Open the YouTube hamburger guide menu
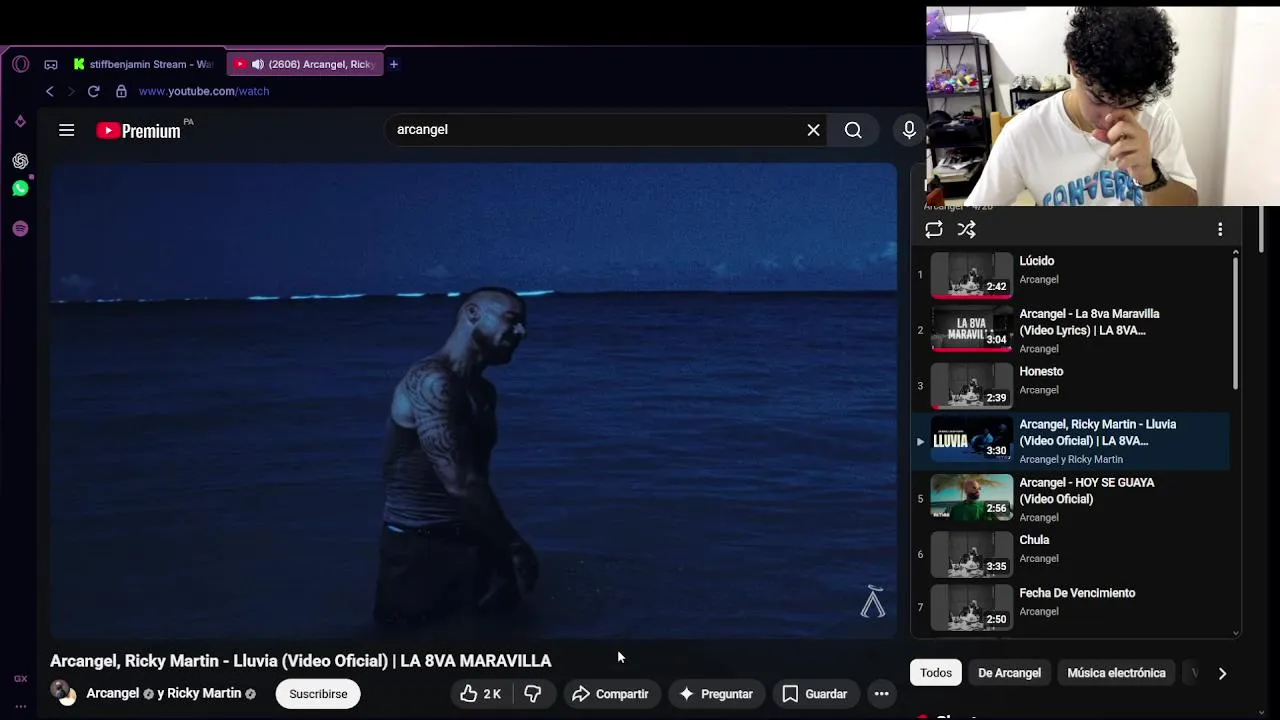Viewport: 1280px width, 720px height. tap(67, 130)
